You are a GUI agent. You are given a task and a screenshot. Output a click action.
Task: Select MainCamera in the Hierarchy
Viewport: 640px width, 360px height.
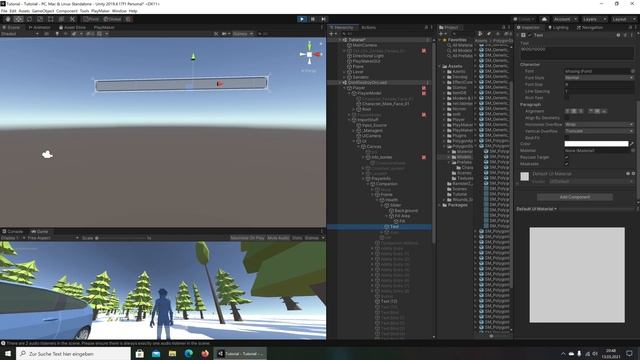[x=364, y=45]
